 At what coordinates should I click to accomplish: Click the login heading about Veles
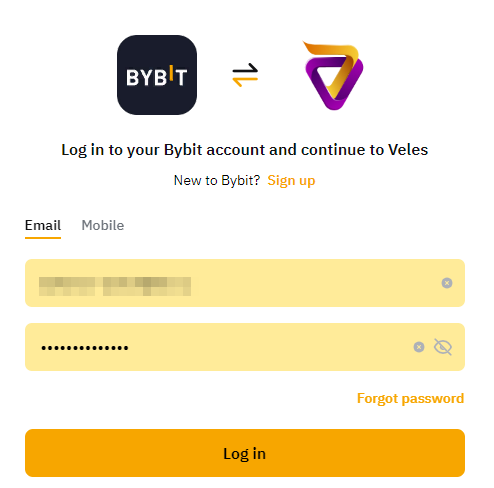pyautogui.click(x=245, y=150)
